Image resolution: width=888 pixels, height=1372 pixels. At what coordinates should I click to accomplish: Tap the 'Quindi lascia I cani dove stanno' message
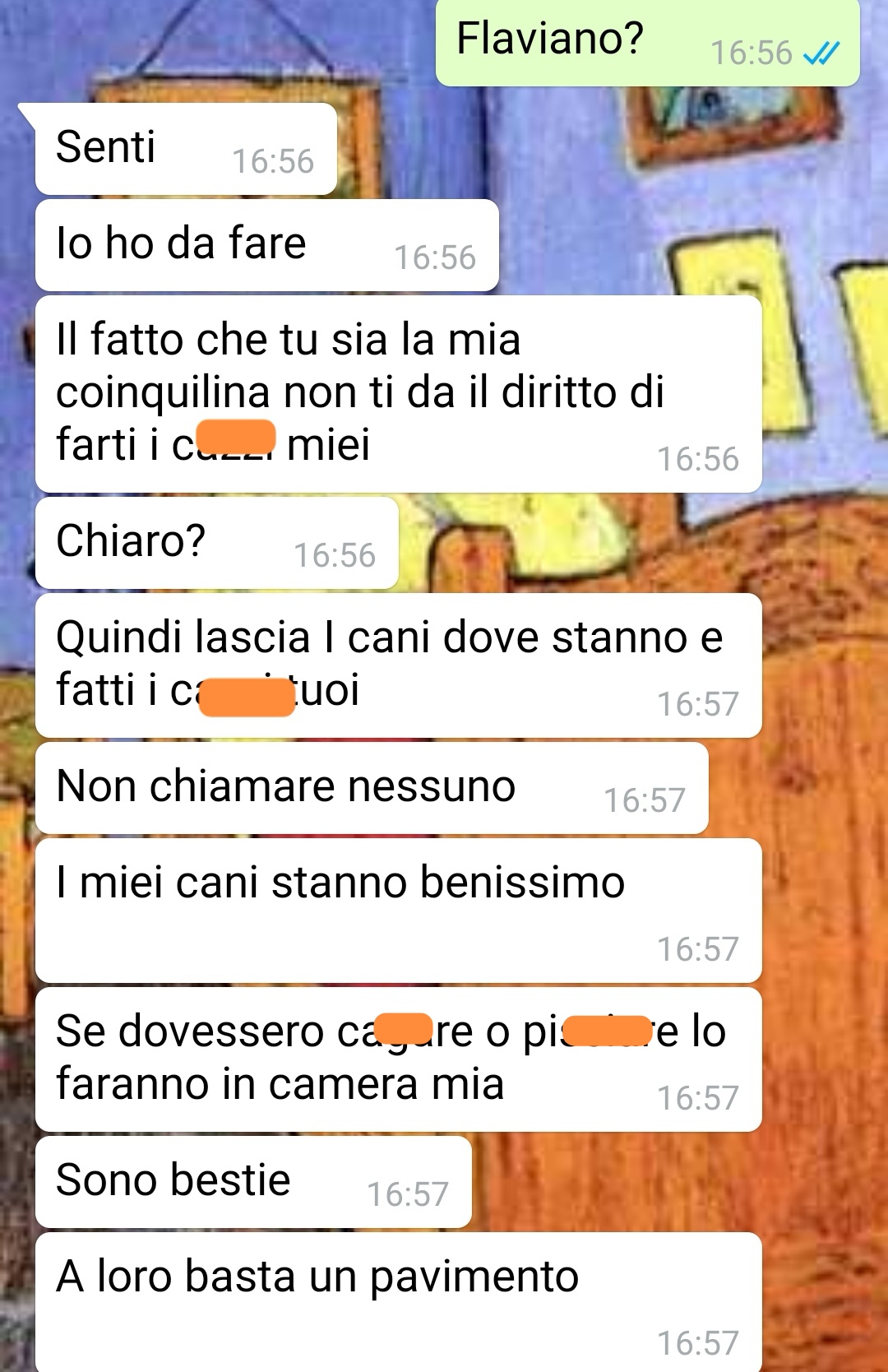(399, 665)
